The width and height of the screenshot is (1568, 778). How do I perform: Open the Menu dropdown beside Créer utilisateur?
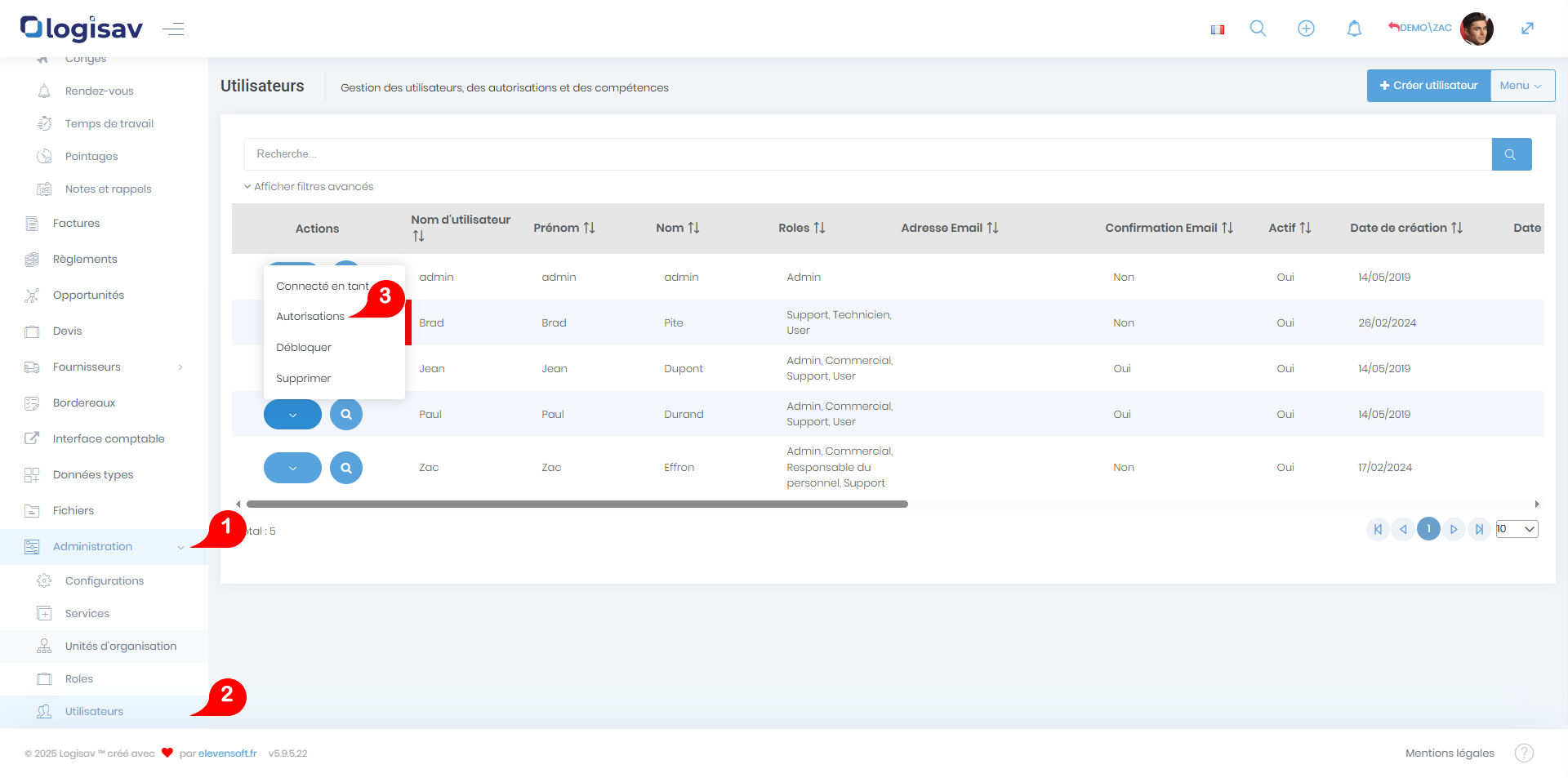[1521, 86]
